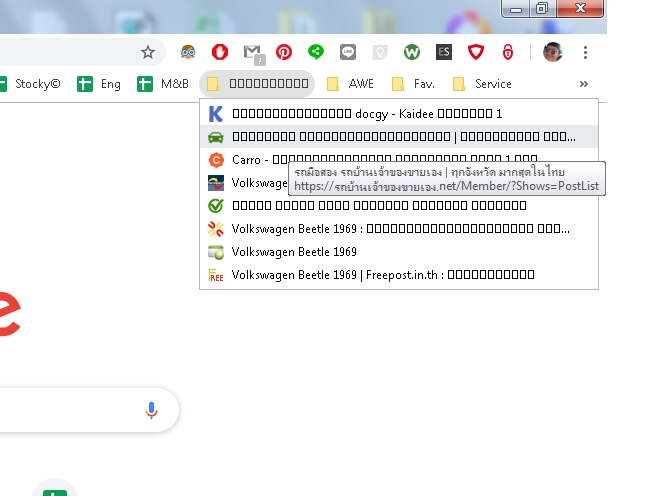Click the orange Carro C favicon
Viewport: 668px width, 496px height.
216,160
